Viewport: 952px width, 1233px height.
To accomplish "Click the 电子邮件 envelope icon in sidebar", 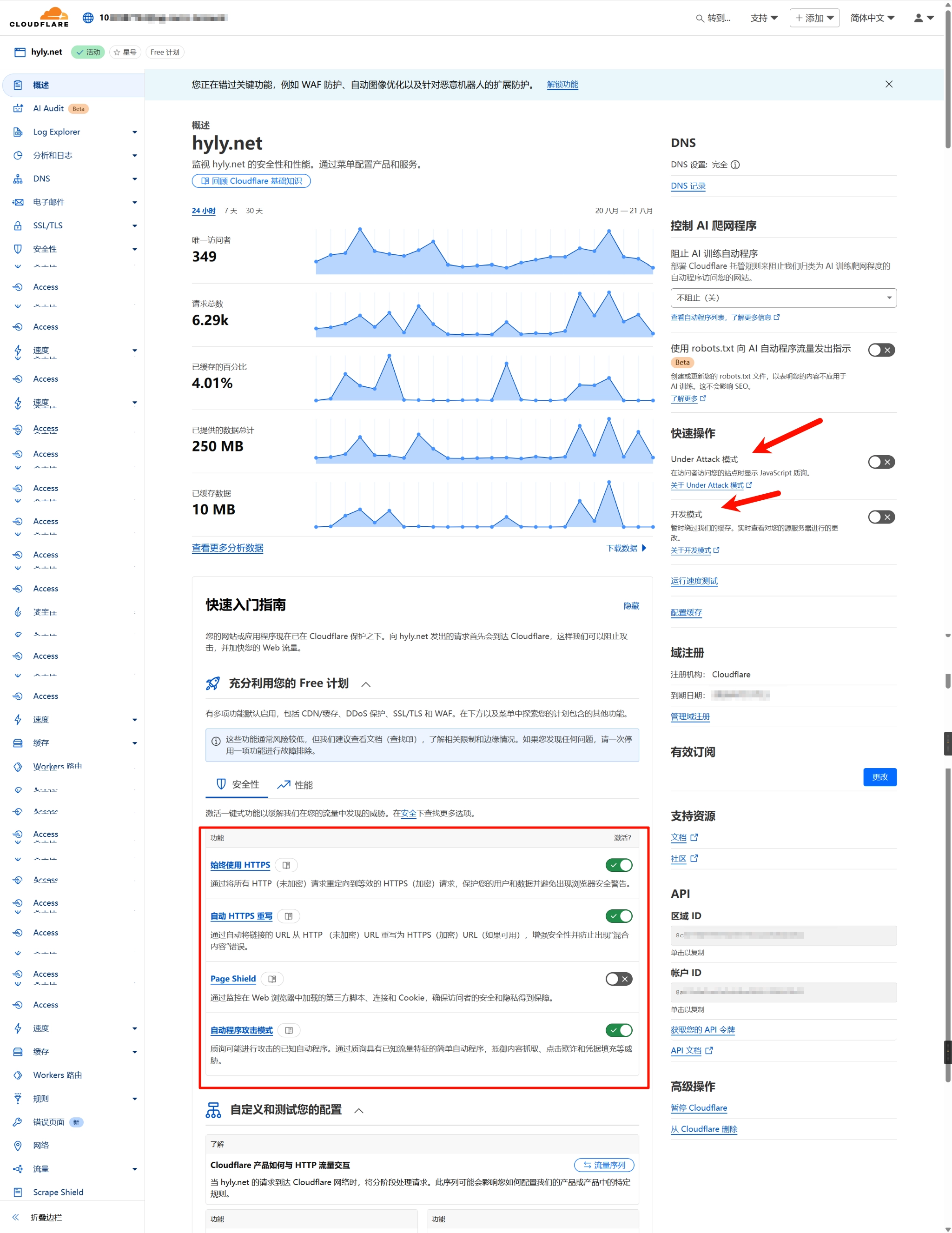I will coord(18,202).
